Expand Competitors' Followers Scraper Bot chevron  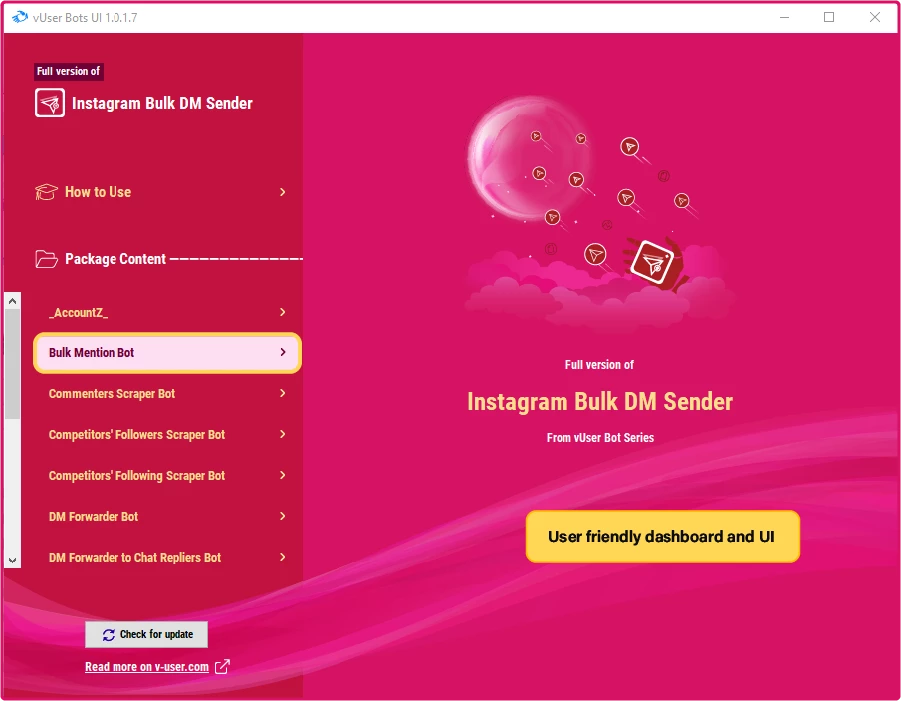tap(283, 434)
